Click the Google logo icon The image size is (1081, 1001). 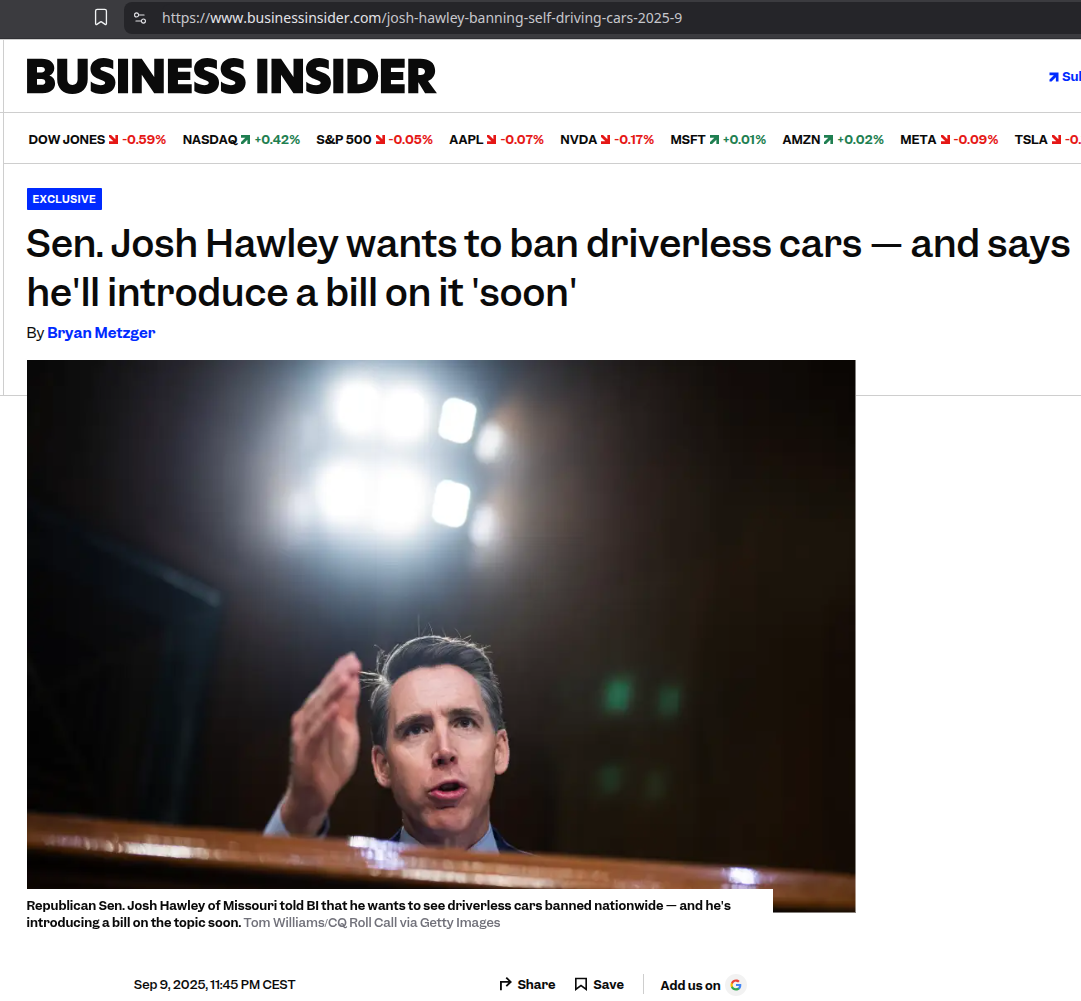[x=736, y=985]
